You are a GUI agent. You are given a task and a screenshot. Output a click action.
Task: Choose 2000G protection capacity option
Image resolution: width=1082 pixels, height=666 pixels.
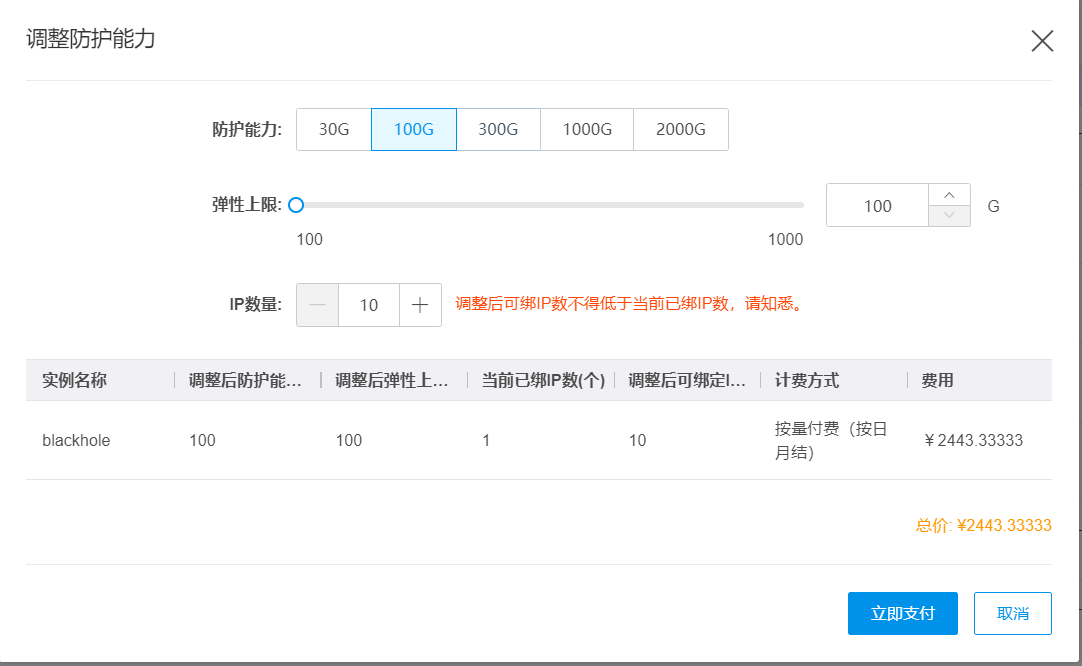(681, 130)
